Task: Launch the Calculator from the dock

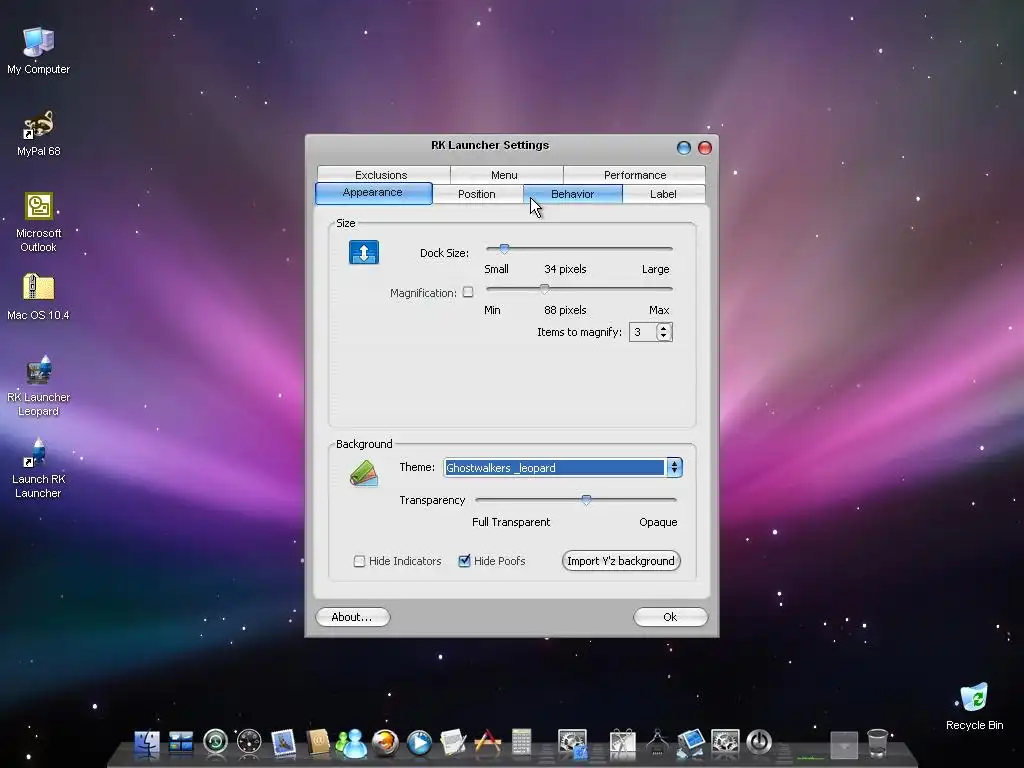Action: (x=521, y=743)
